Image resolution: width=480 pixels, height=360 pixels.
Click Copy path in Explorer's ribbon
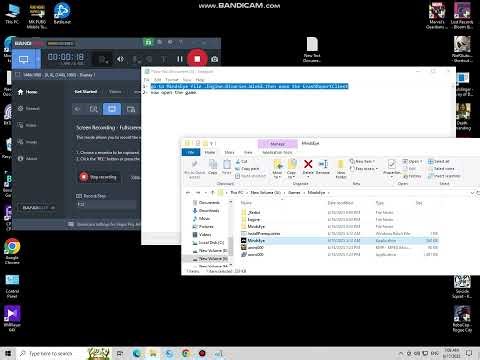point(247,169)
